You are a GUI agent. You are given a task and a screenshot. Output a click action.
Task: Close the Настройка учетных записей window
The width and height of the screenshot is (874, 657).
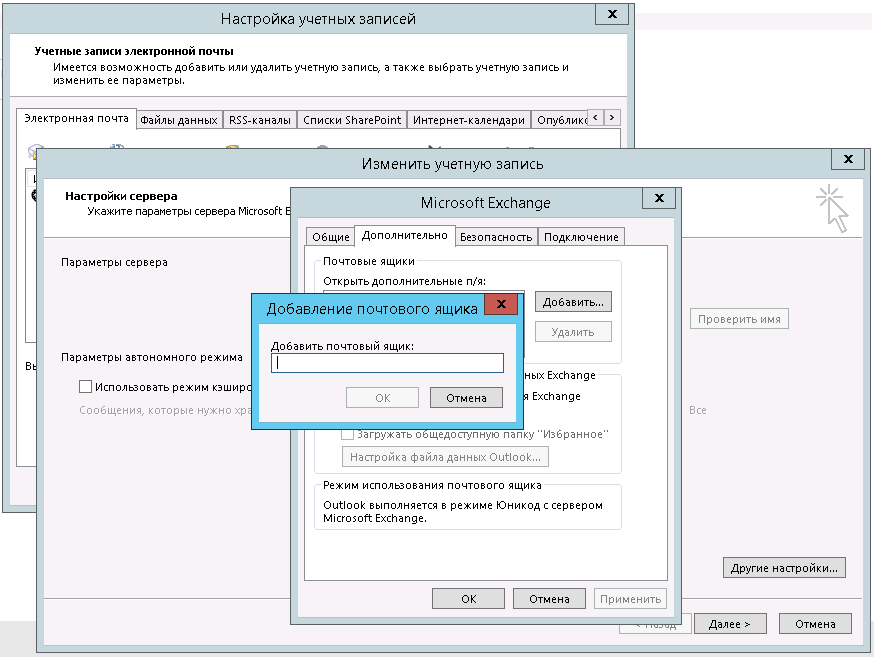[x=612, y=14]
